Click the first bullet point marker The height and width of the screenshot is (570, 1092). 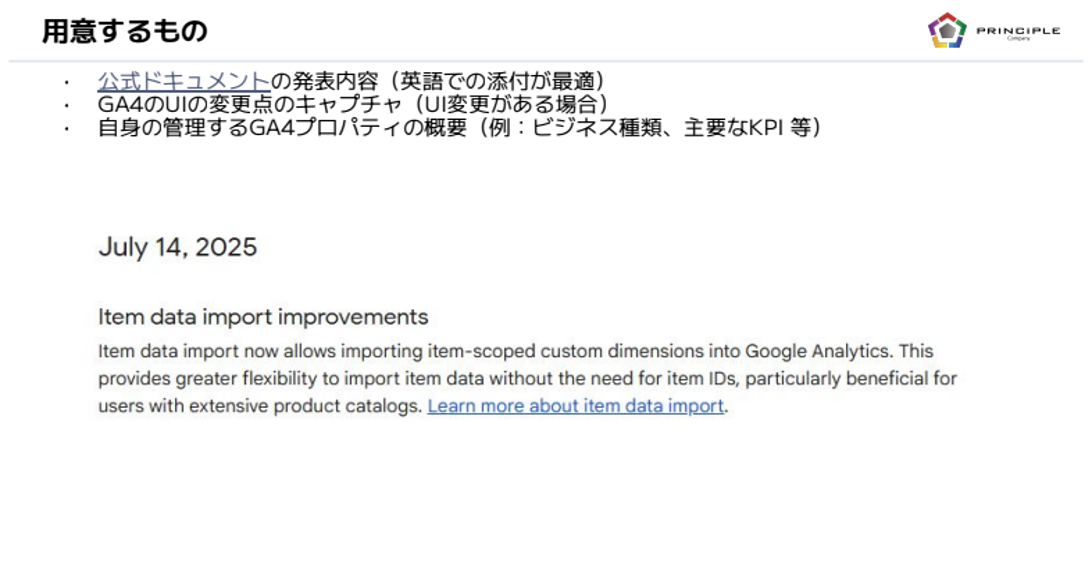pos(68,83)
